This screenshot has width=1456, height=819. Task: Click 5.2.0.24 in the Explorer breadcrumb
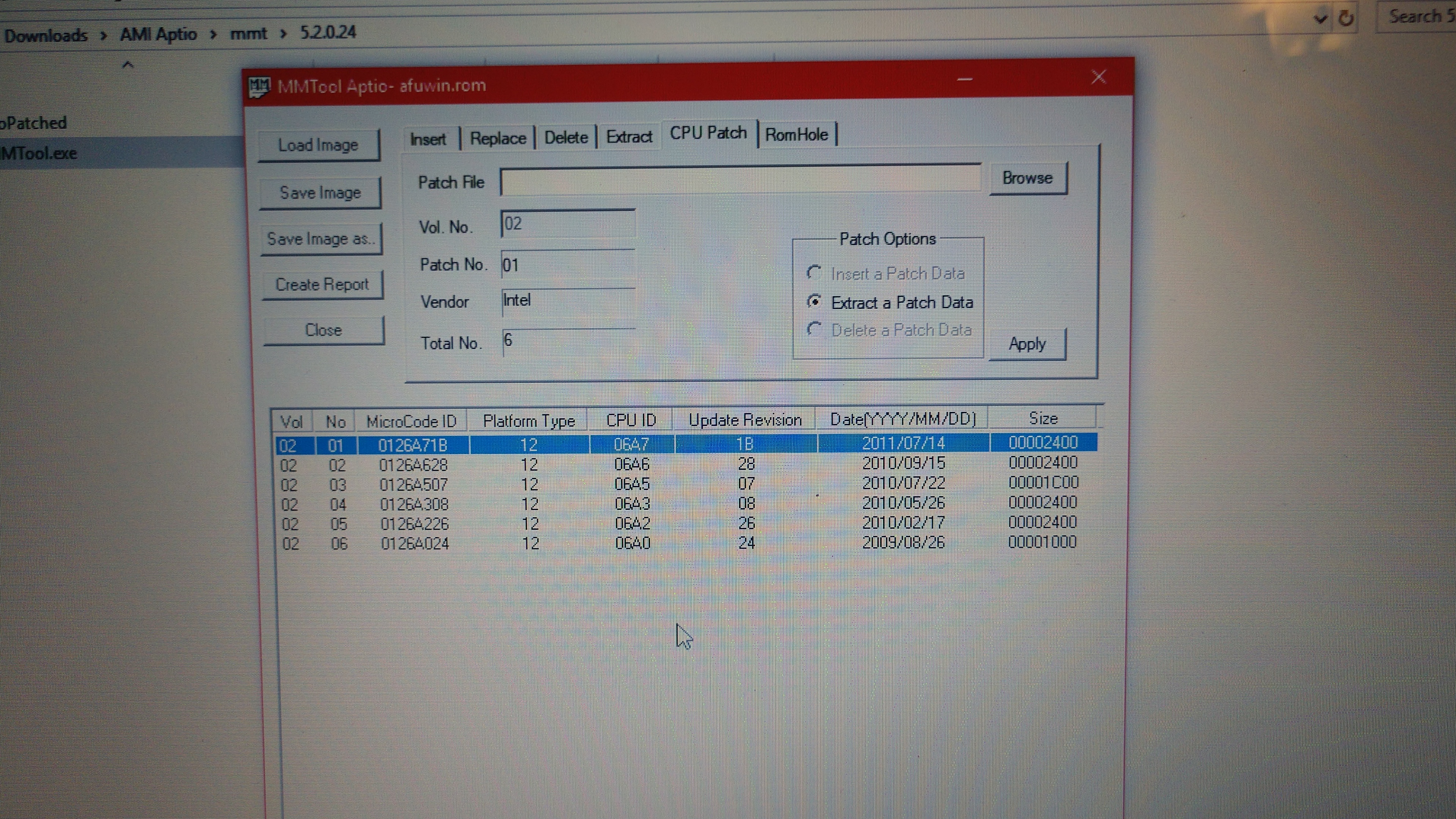pyautogui.click(x=328, y=32)
